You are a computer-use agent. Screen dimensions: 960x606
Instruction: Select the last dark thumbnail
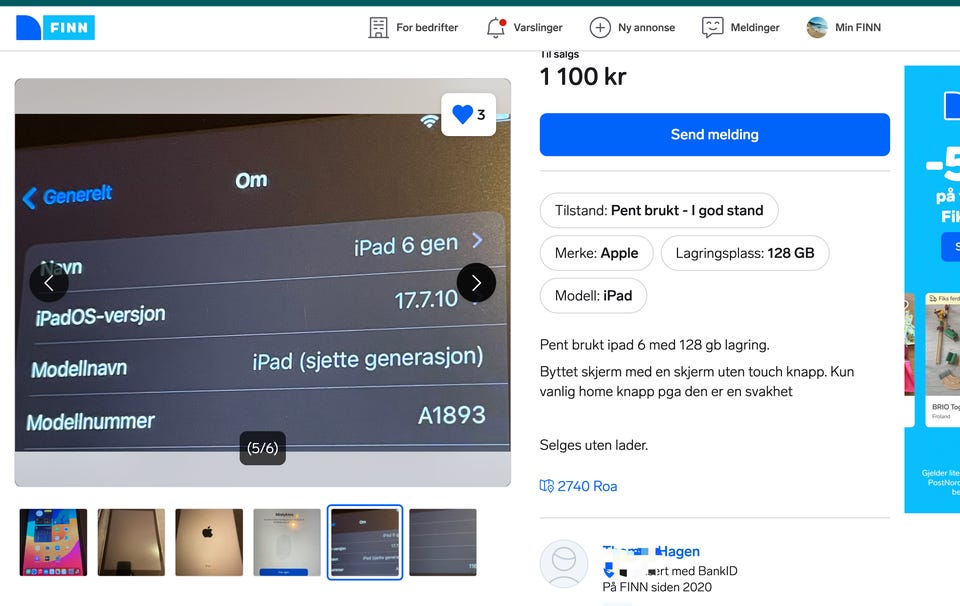click(443, 542)
